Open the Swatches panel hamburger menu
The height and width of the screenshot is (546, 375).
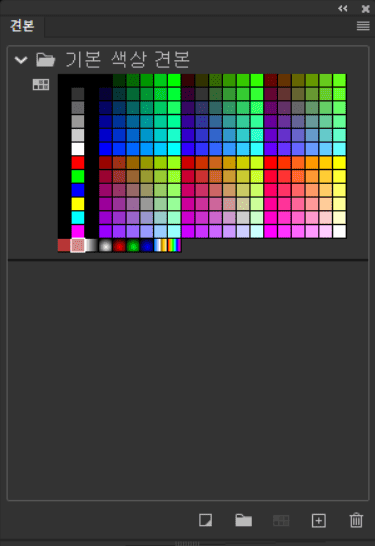(363, 26)
